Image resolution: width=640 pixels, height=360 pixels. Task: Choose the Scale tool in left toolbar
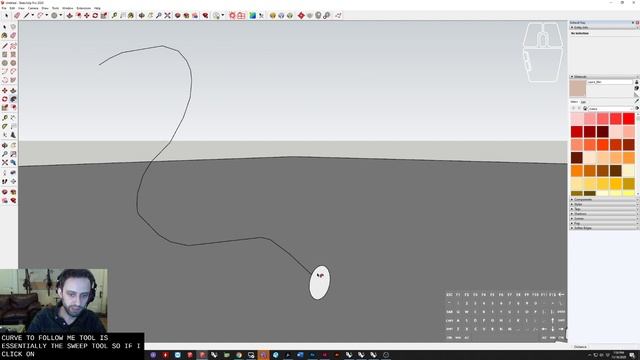pyautogui.click(x=4, y=107)
